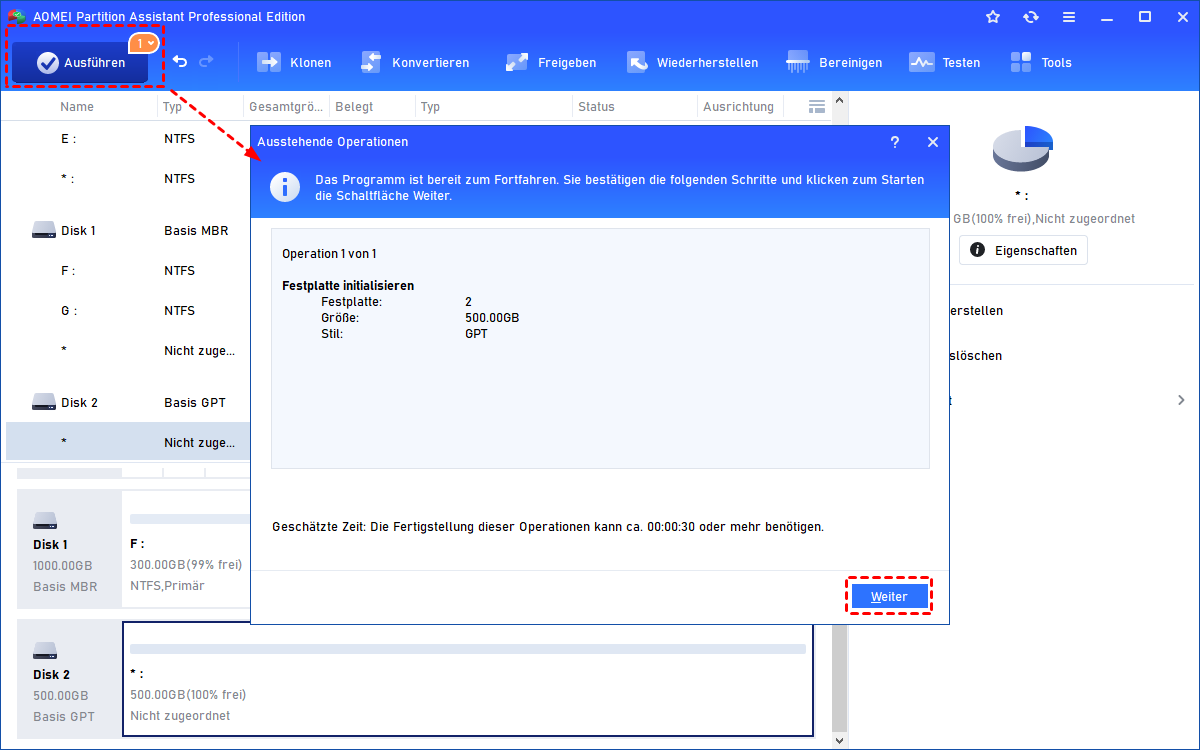Viewport: 1200px width, 750px height.
Task: Open the Konvertieren toolbar menu
Action: 414,62
